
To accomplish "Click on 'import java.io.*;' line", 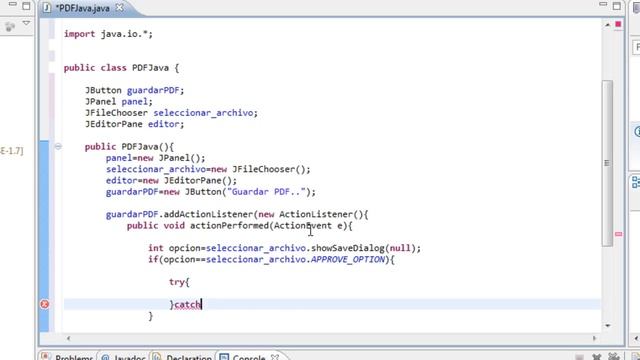I will tap(108, 34).
